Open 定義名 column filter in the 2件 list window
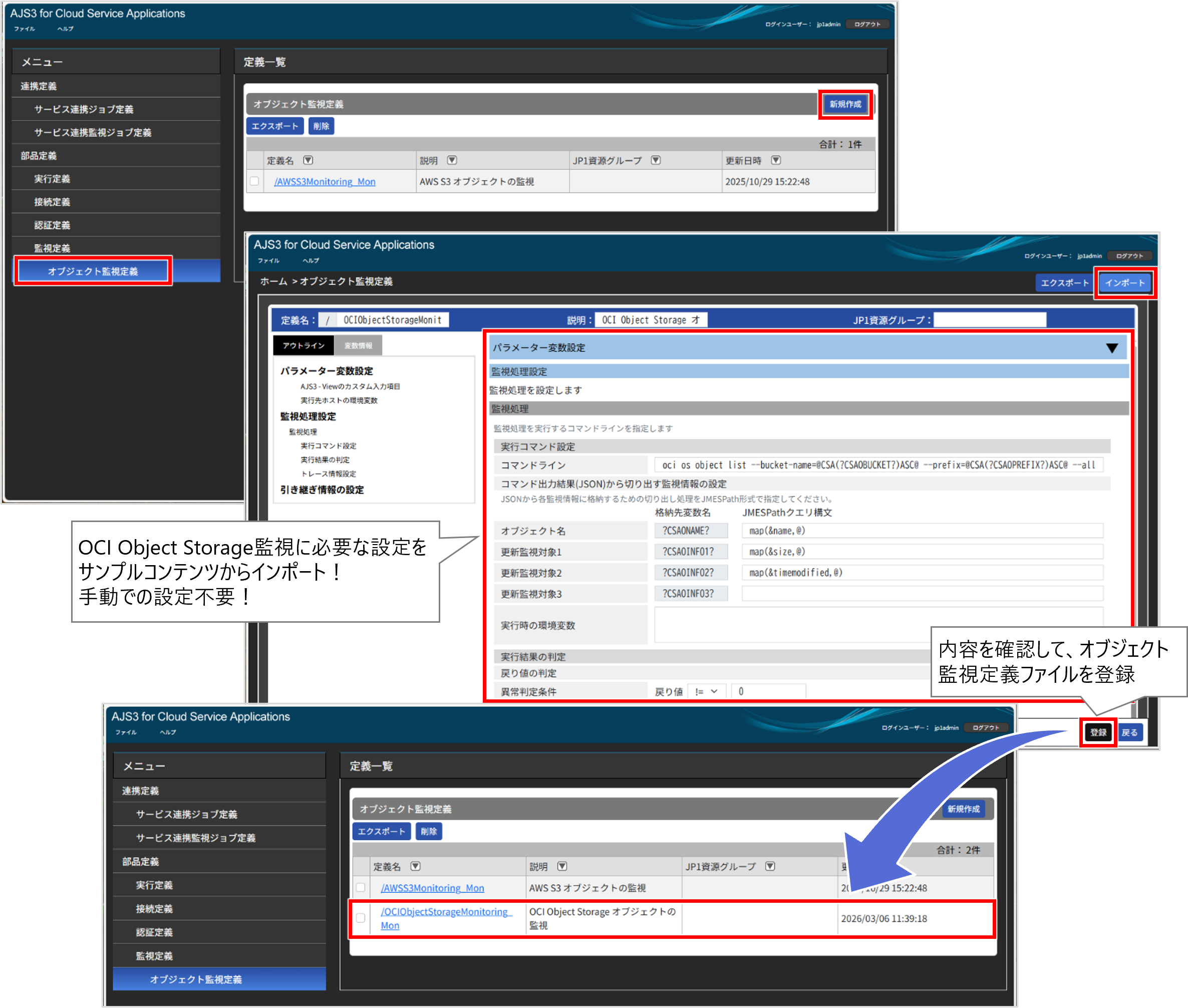1188x1008 pixels. pos(415,866)
